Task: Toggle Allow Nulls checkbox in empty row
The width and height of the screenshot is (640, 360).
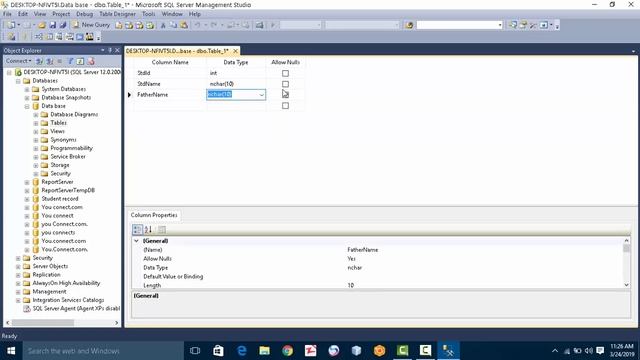Action: coord(285,106)
